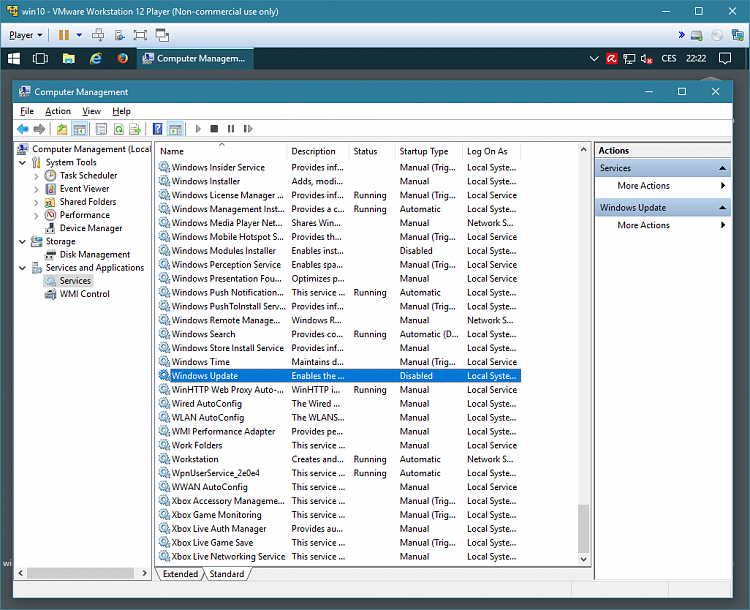
Task: Show hidden tray icons chevron
Action: click(594, 59)
